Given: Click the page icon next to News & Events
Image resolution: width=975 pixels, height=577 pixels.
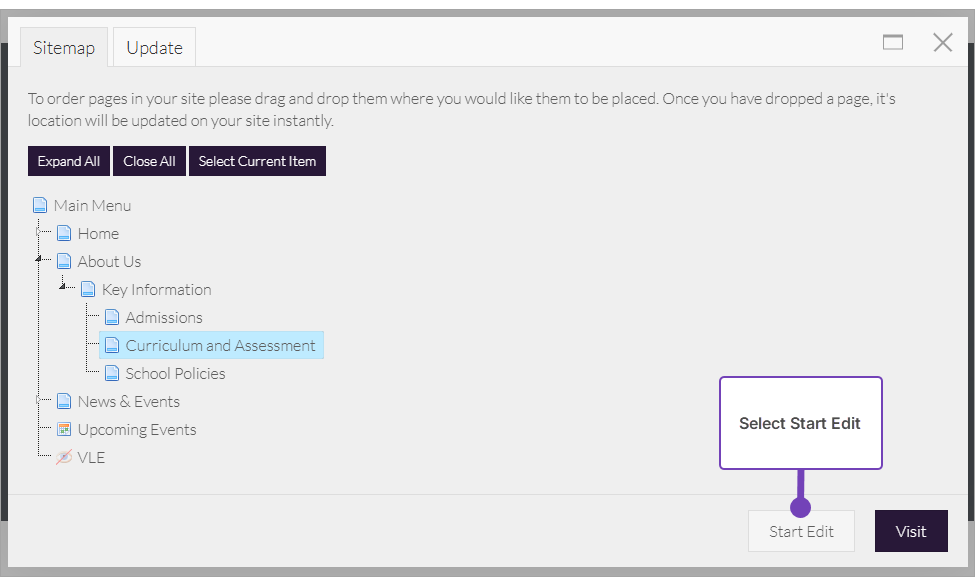Looking at the screenshot, I should (x=64, y=401).
